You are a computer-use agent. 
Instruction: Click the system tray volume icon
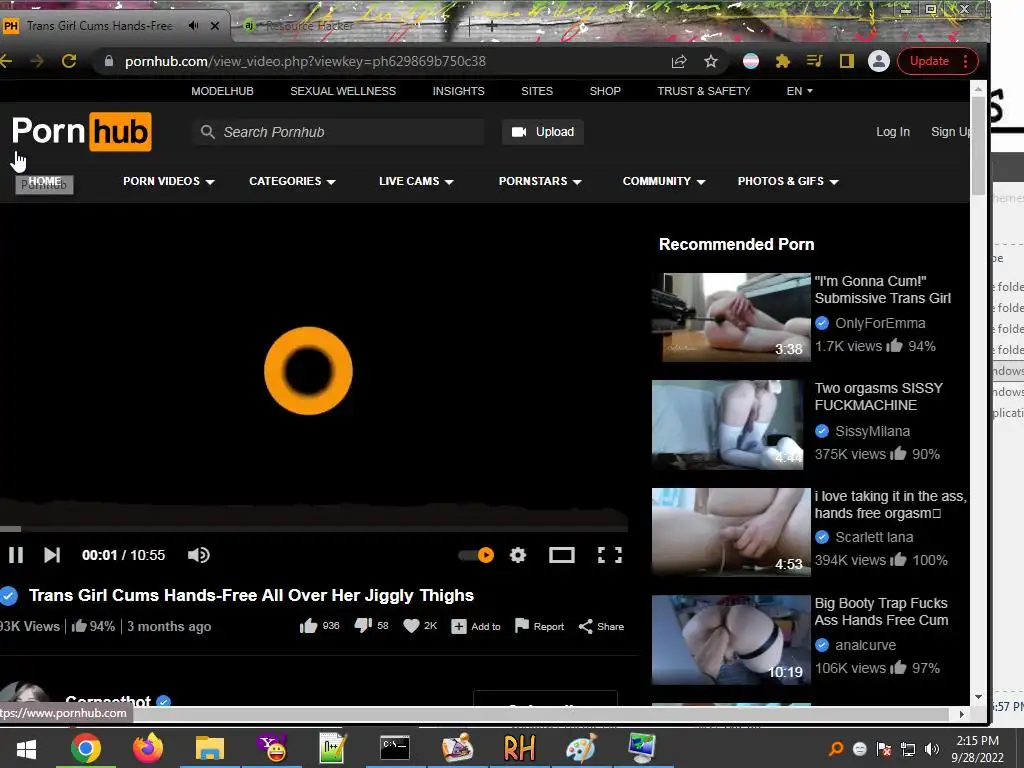click(x=932, y=749)
